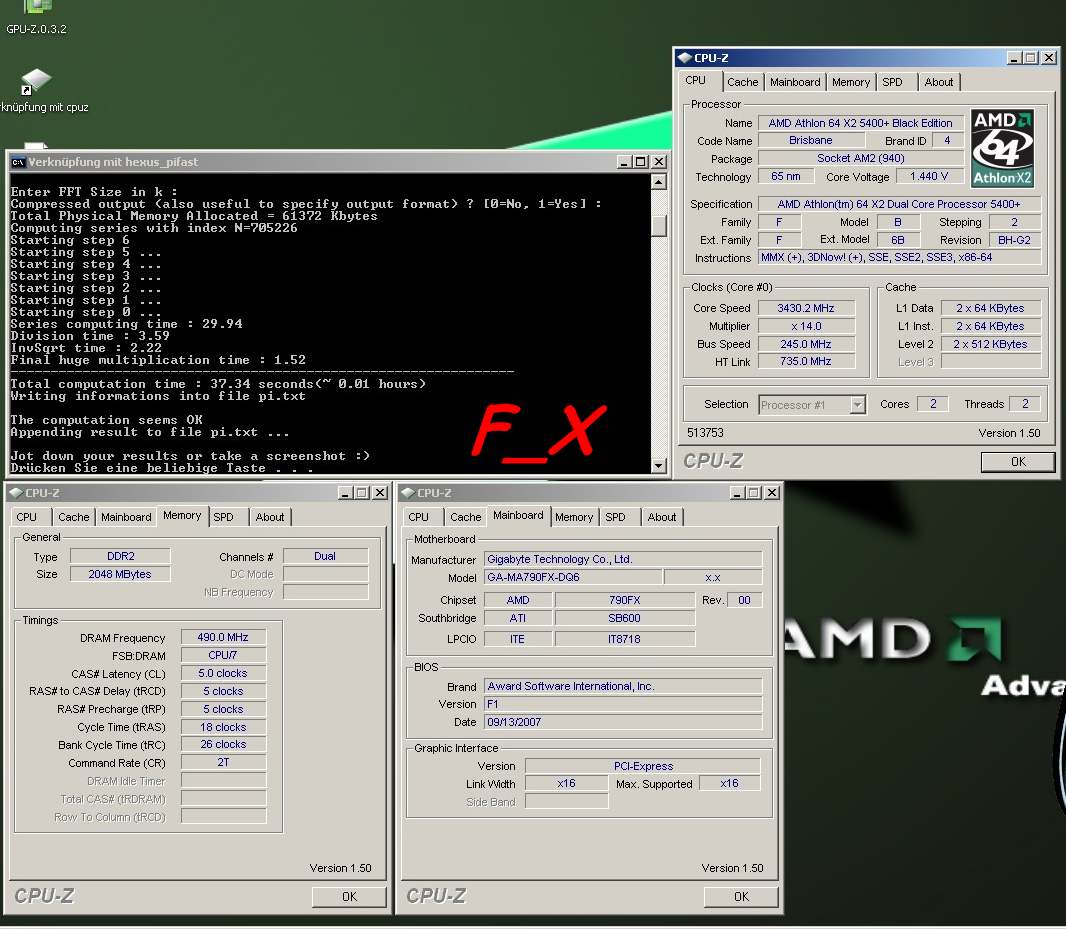Image resolution: width=1066 pixels, height=929 pixels.
Task: Click the Bus Speed value 245.0 MHz
Action: point(806,344)
